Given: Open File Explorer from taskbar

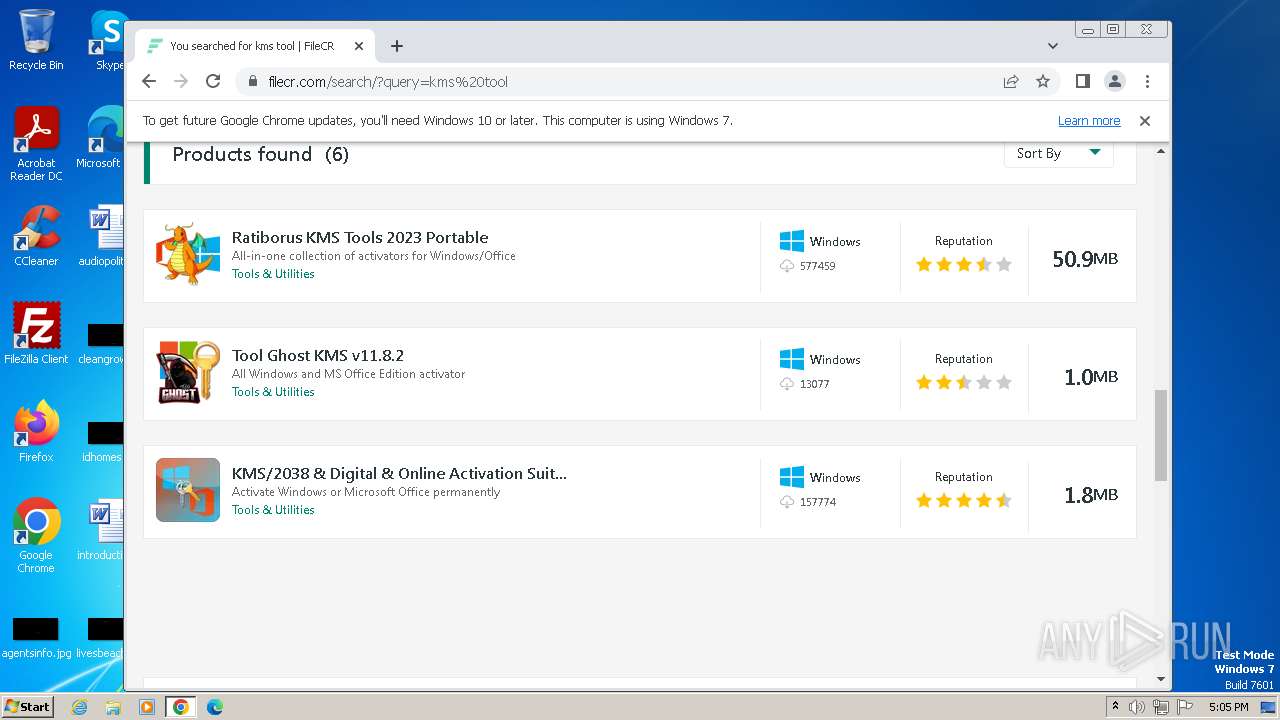Looking at the screenshot, I should pos(113,707).
